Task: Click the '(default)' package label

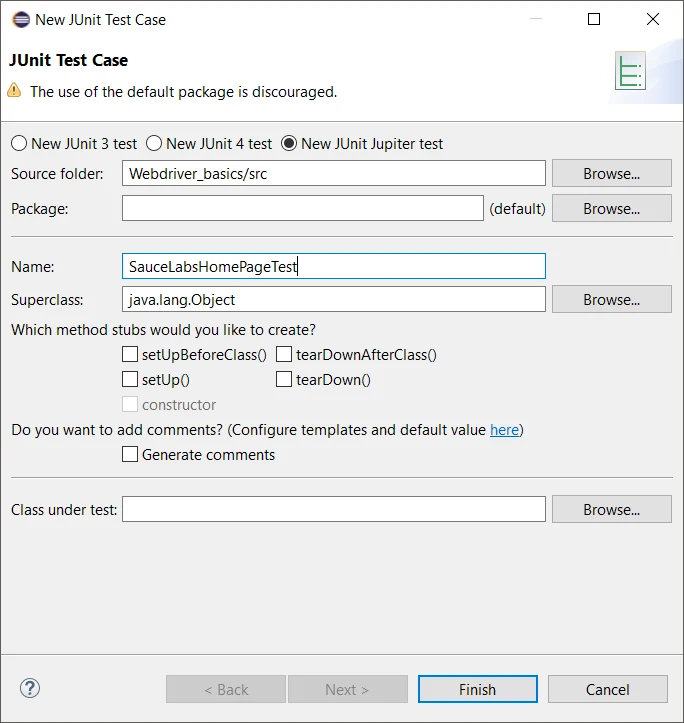Action: 517,209
